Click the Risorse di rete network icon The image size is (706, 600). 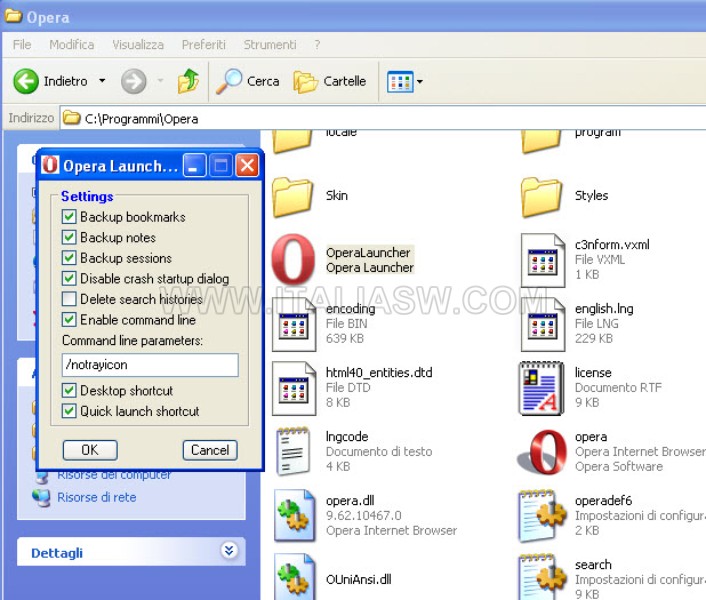41,497
